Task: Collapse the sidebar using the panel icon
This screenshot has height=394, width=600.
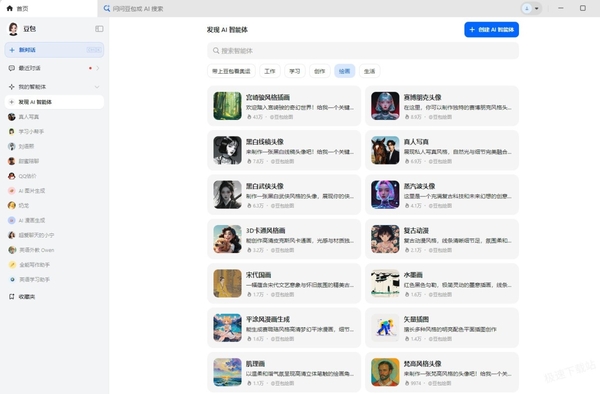Action: (x=99, y=29)
